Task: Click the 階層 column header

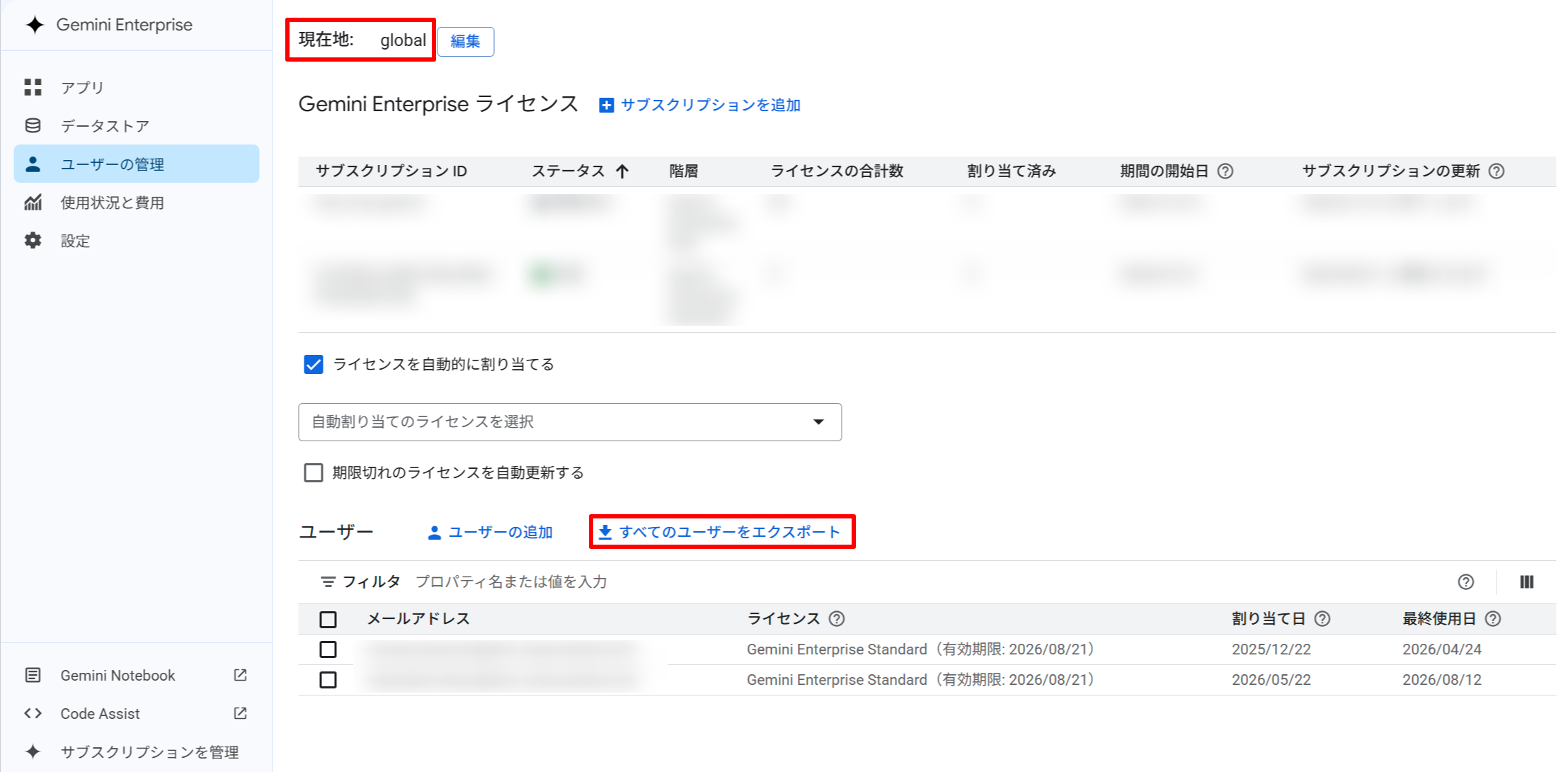Action: tap(684, 171)
